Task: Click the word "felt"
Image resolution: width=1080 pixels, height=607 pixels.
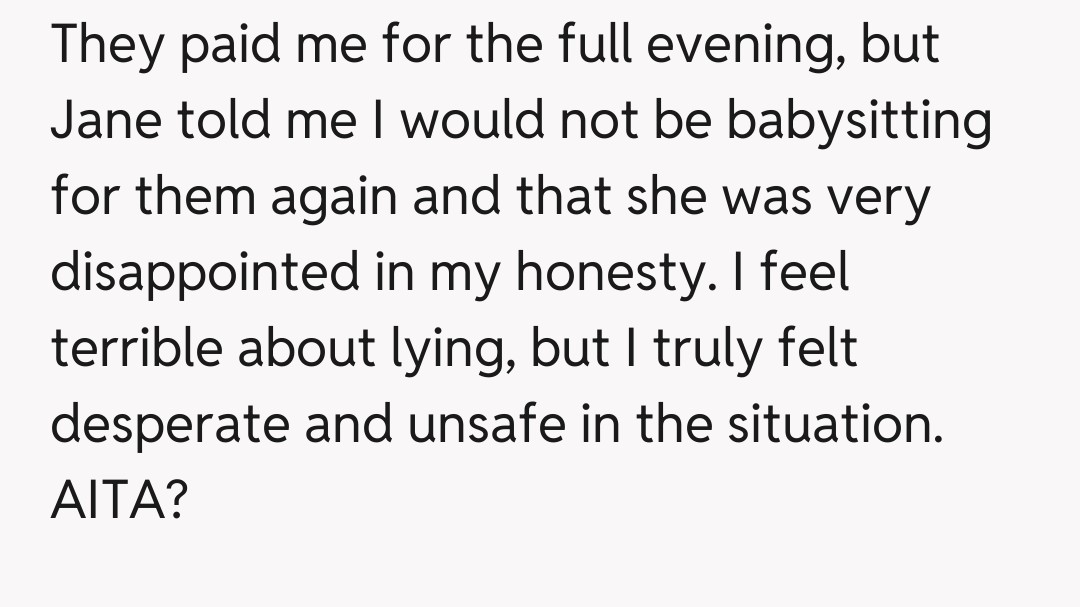Action: point(817,347)
